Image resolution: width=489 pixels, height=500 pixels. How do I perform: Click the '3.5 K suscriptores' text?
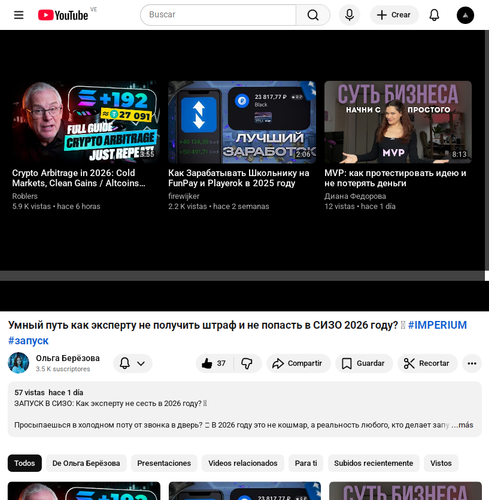click(63, 369)
